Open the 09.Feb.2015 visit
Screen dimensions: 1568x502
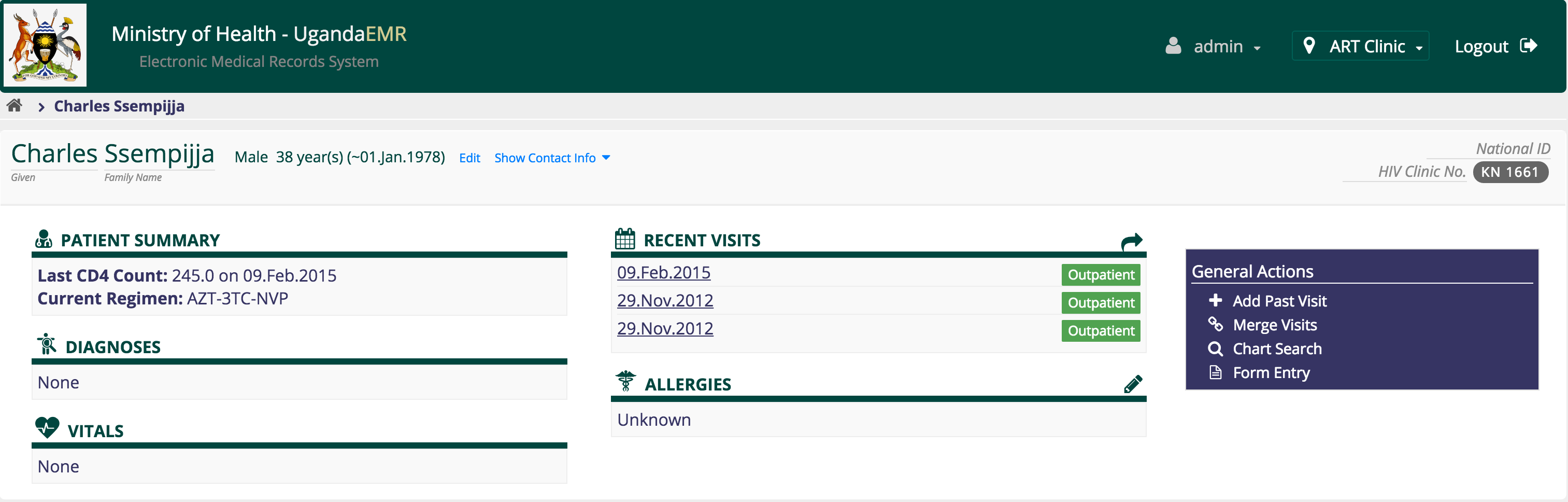pos(663,272)
